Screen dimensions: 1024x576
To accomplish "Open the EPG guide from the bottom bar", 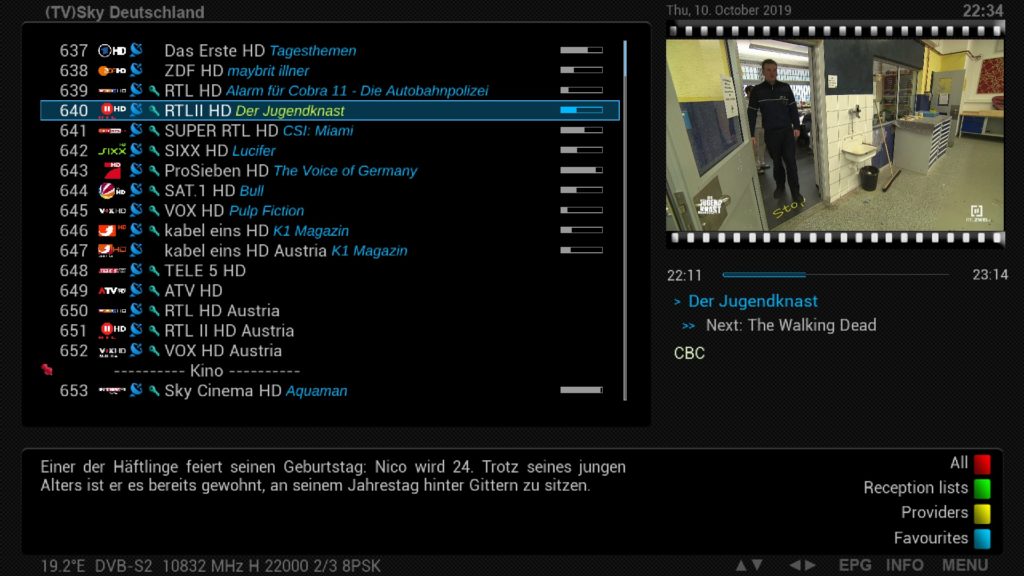I will click(855, 566).
